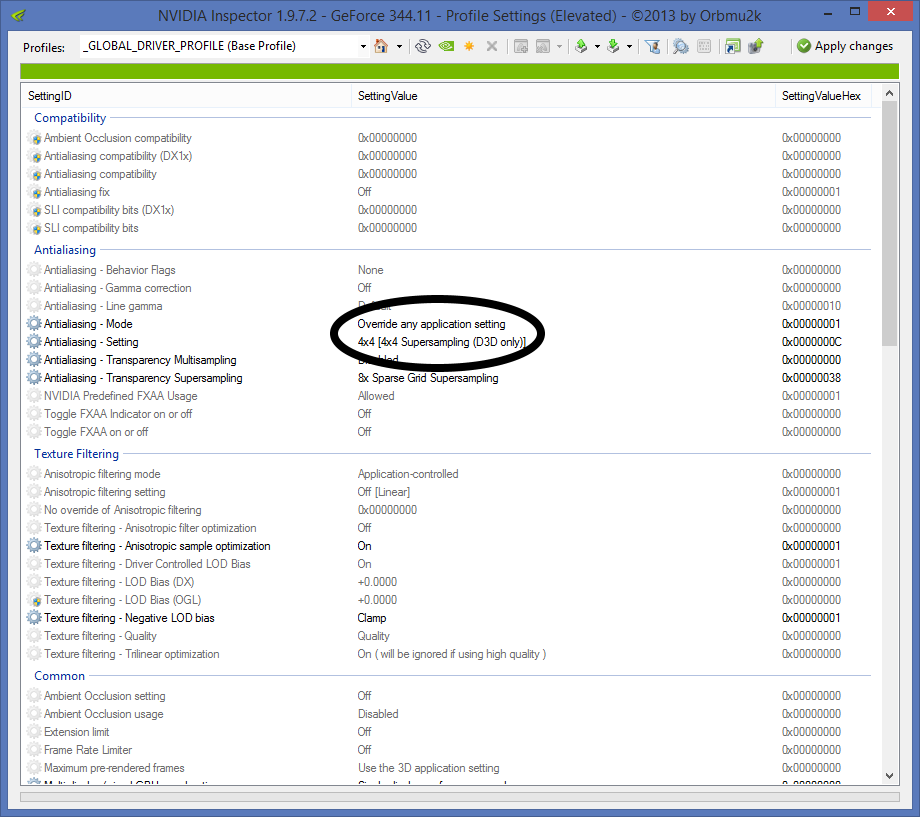Click the magnifier scan modified profiles icon
This screenshot has width=920, height=817.
(x=681, y=46)
